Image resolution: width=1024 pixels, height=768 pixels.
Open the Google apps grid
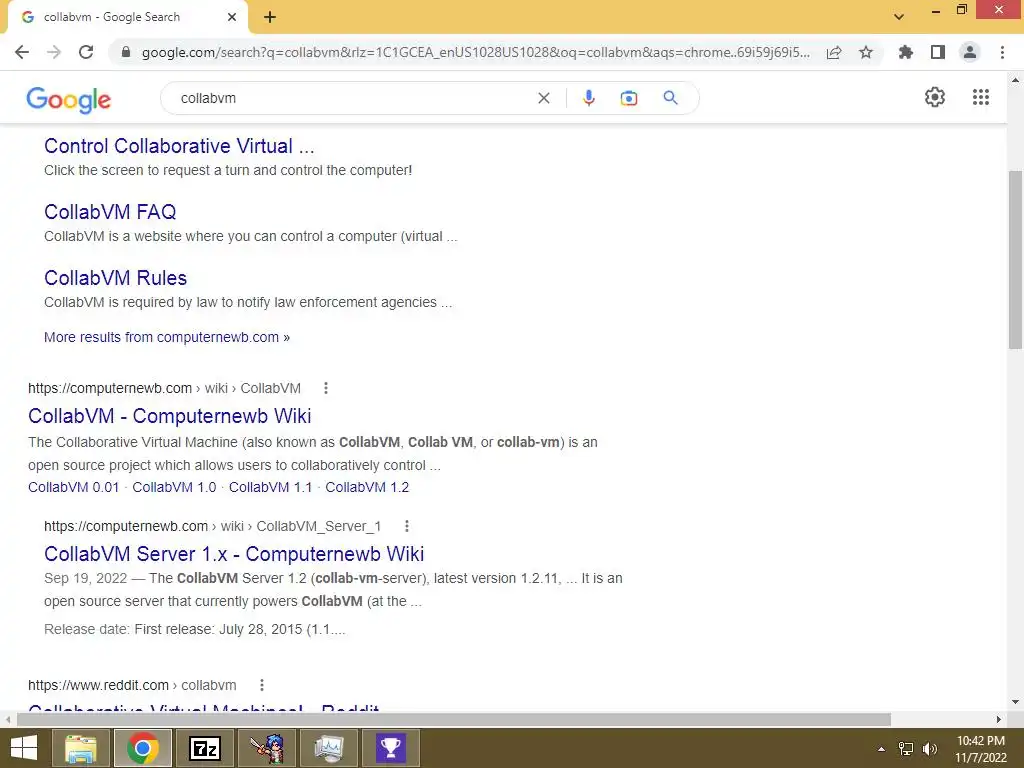click(x=981, y=97)
